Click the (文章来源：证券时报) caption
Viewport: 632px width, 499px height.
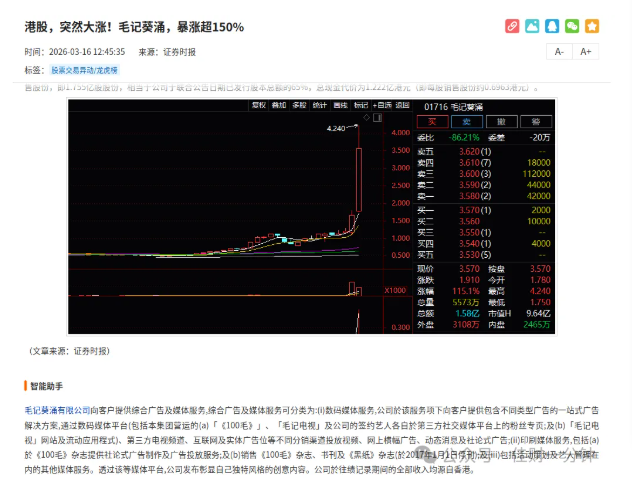(69, 351)
